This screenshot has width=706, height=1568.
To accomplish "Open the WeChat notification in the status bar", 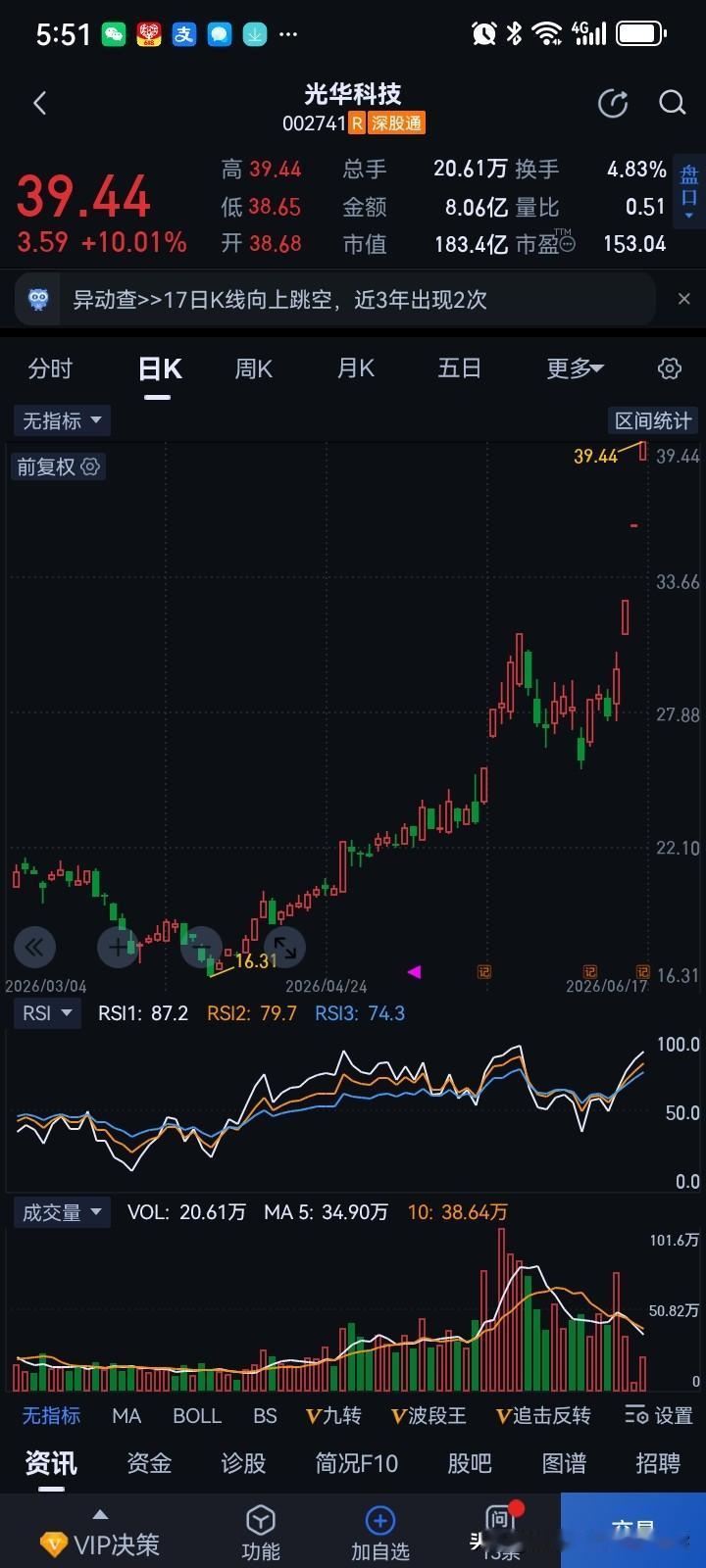I will coord(114,34).
